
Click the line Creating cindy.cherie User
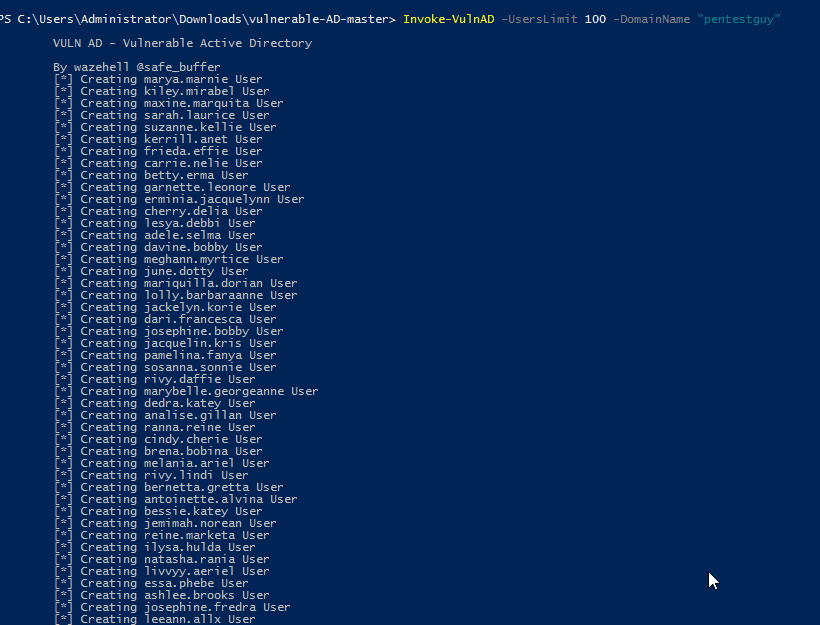(158, 440)
